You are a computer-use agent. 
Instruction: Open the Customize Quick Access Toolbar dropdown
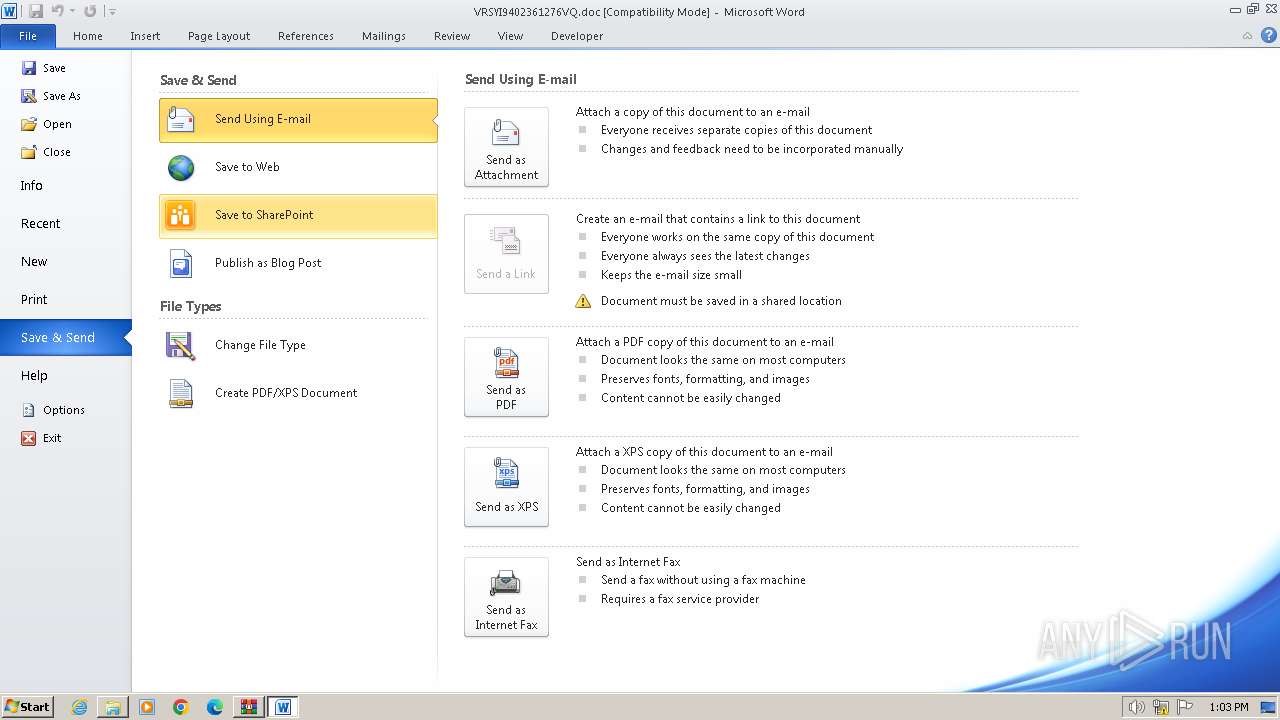tap(112, 12)
